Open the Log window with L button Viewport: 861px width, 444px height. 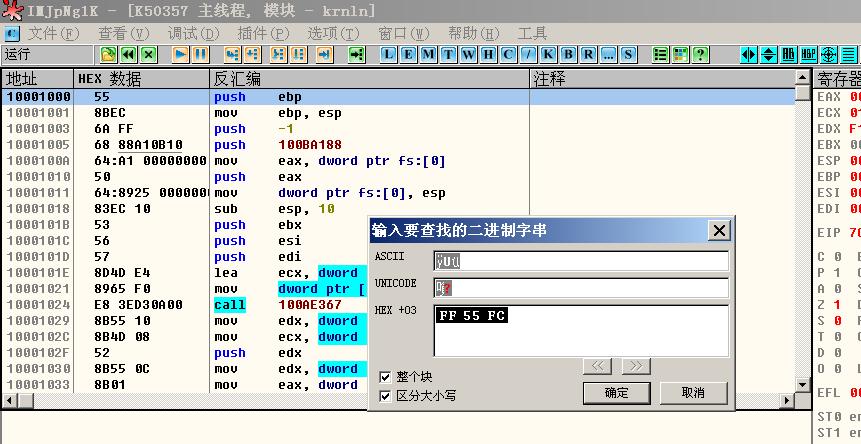click(x=388, y=54)
